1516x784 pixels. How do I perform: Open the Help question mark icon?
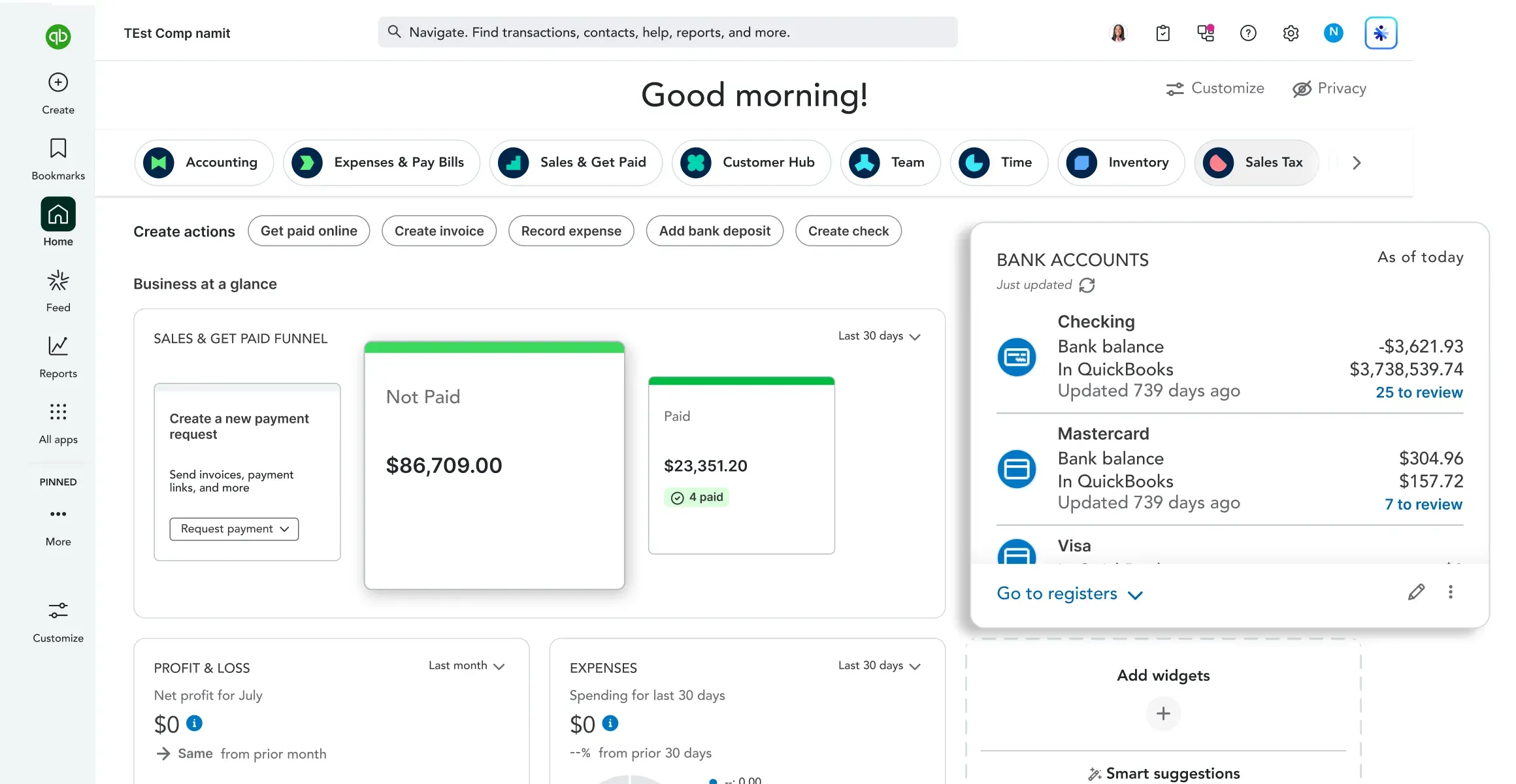tap(1248, 33)
